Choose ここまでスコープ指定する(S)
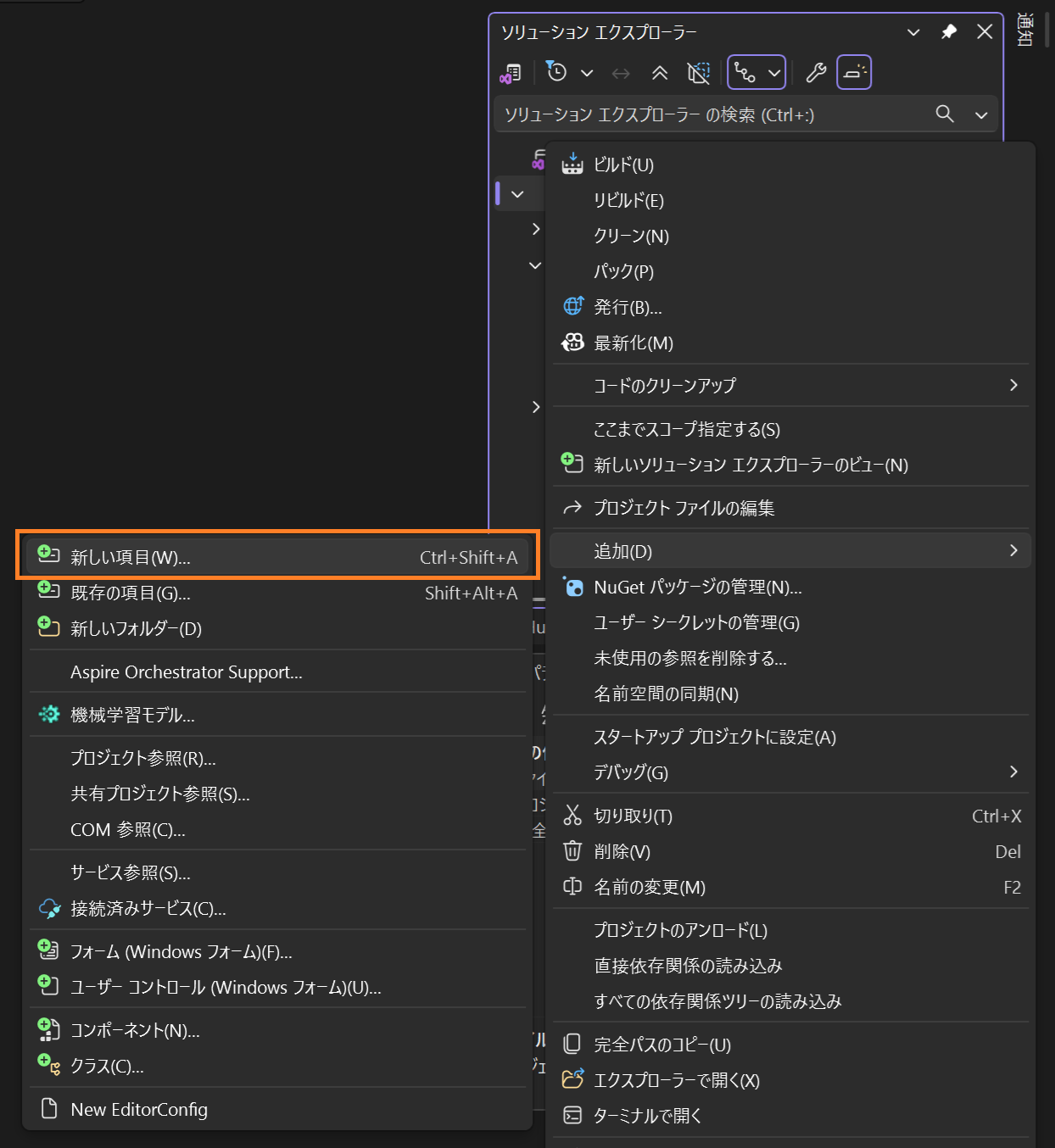The image size is (1055, 1148). click(x=791, y=429)
